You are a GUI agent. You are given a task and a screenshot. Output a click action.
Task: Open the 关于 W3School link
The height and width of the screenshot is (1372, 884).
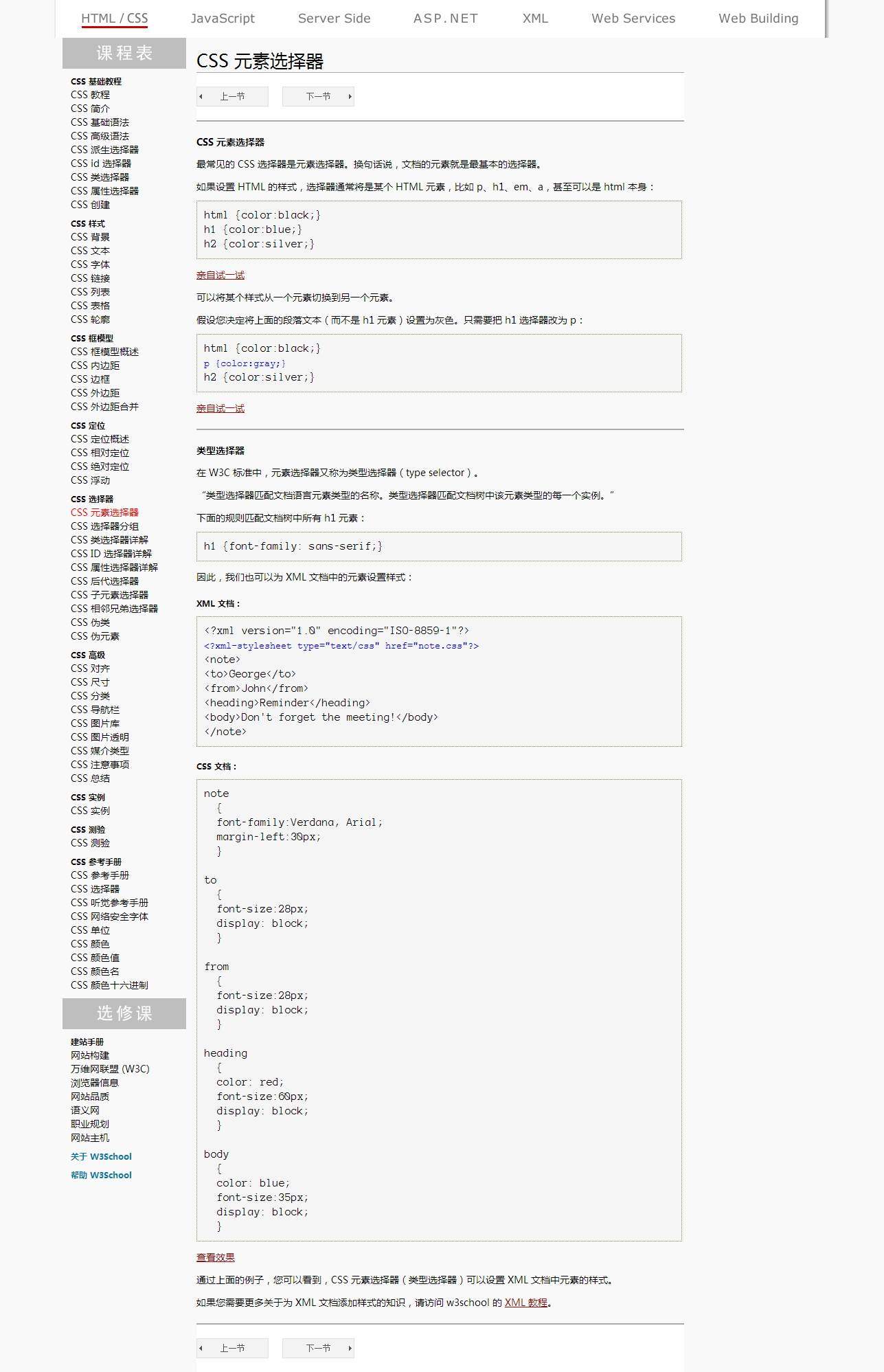pyautogui.click(x=101, y=1157)
